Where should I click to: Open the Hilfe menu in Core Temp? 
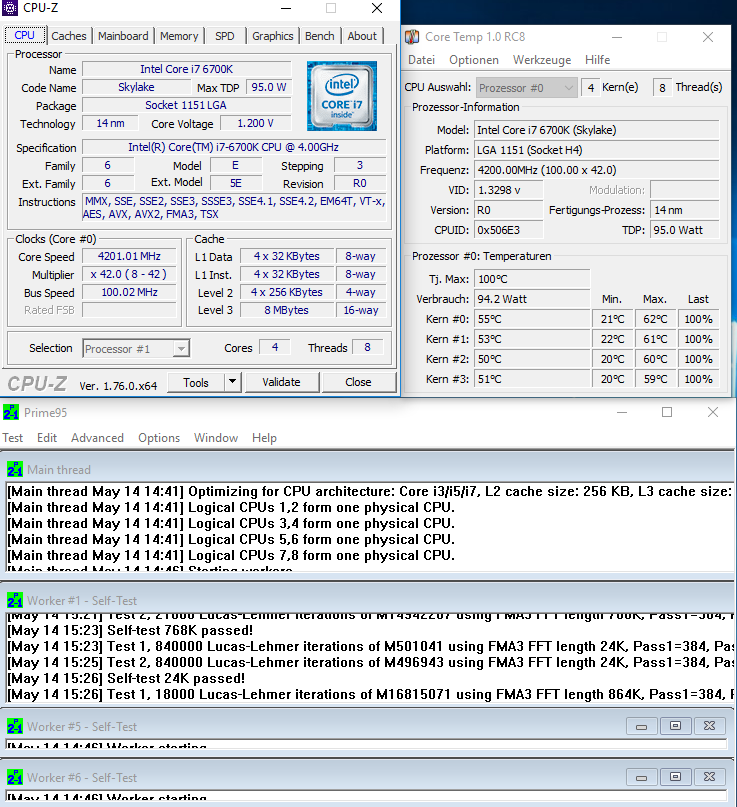click(598, 60)
